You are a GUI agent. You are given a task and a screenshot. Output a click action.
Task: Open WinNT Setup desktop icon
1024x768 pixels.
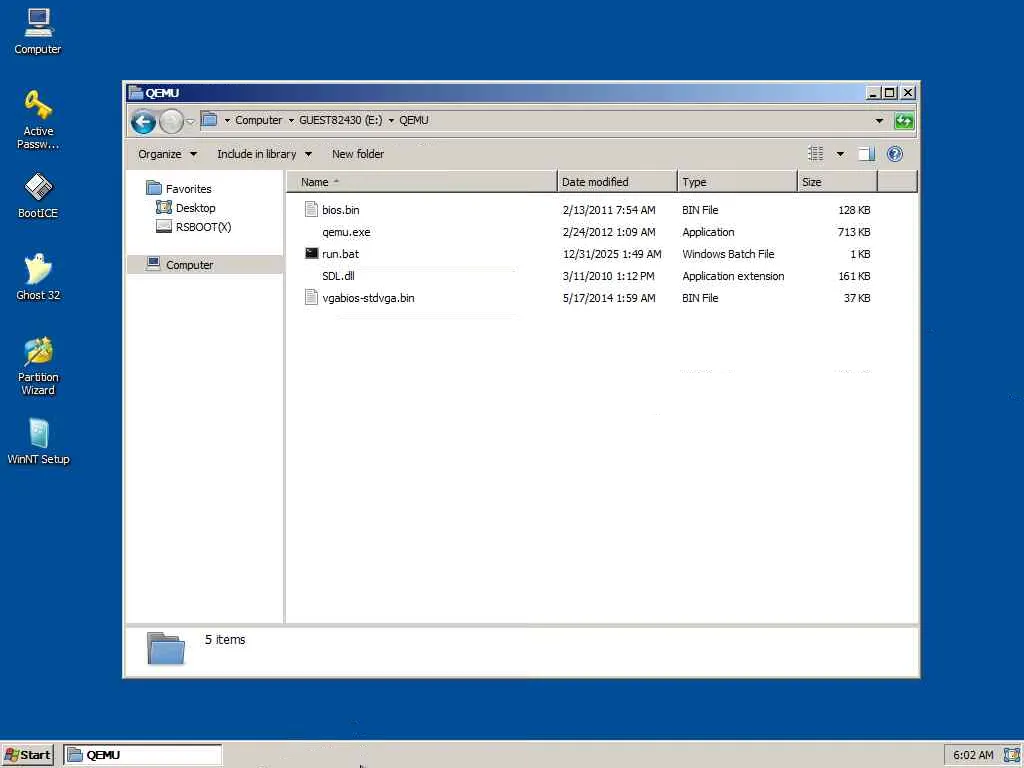click(38, 441)
